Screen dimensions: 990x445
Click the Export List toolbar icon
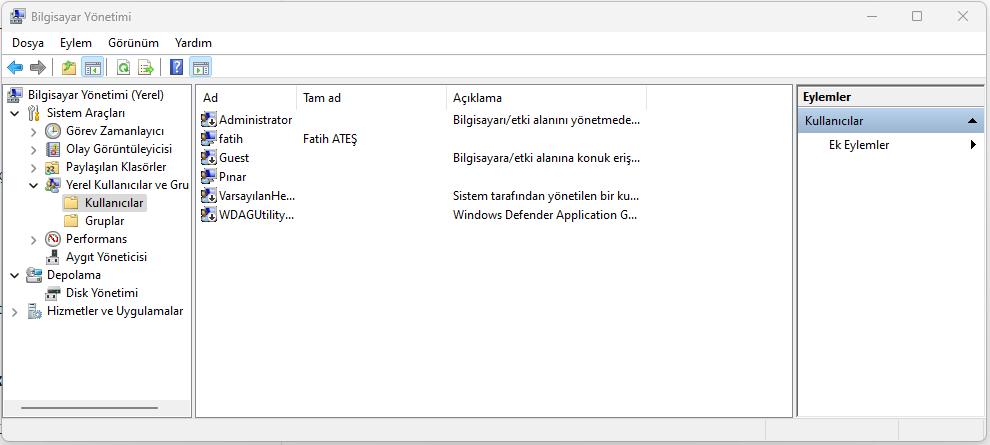point(146,67)
